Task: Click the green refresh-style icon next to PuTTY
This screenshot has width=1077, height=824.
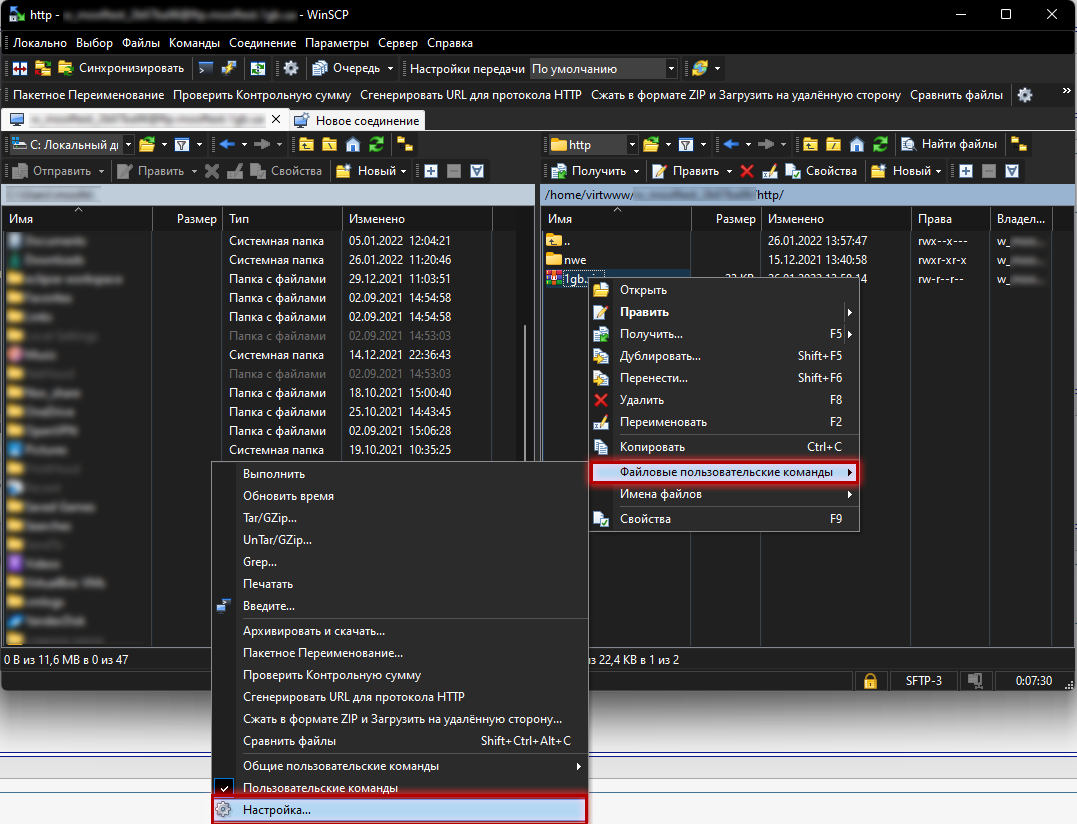Action: tap(258, 69)
